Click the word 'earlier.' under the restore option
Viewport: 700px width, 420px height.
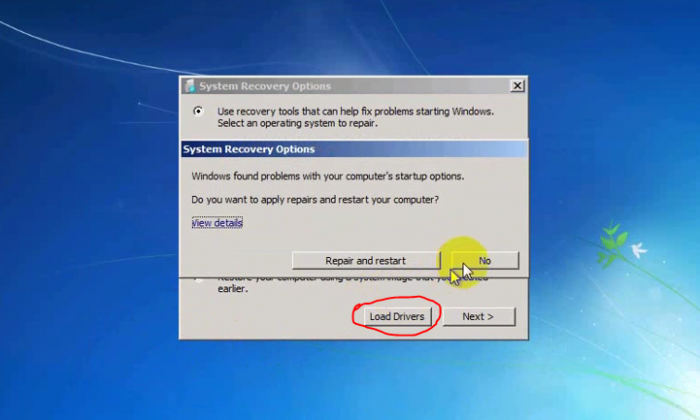click(233, 289)
